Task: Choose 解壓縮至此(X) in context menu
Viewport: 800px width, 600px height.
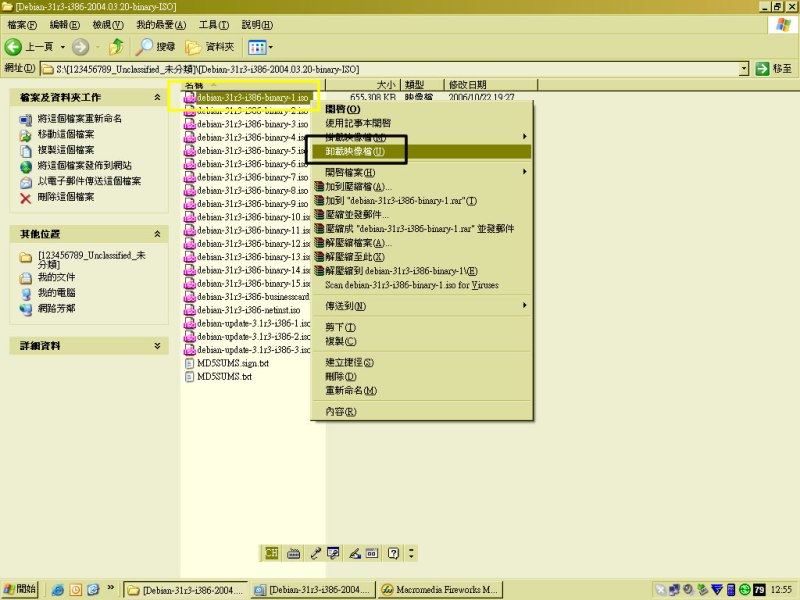Action: coord(421,257)
